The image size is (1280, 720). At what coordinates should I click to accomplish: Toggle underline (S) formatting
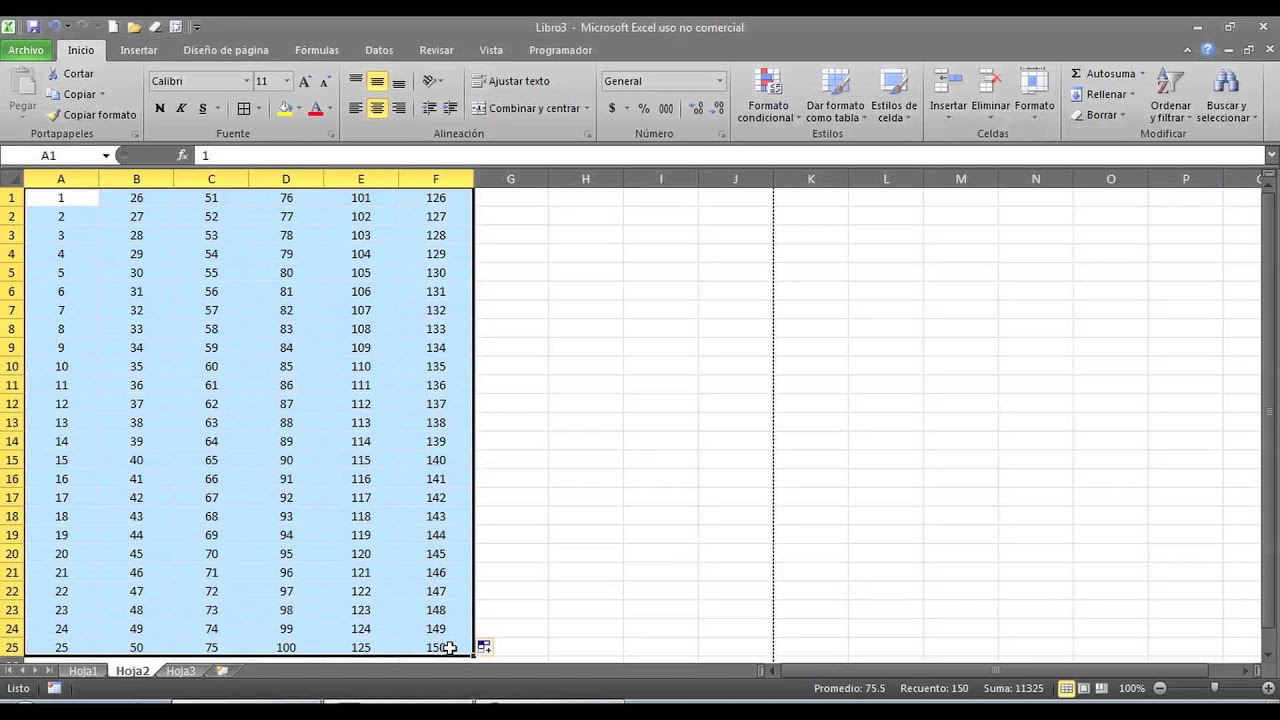click(203, 108)
